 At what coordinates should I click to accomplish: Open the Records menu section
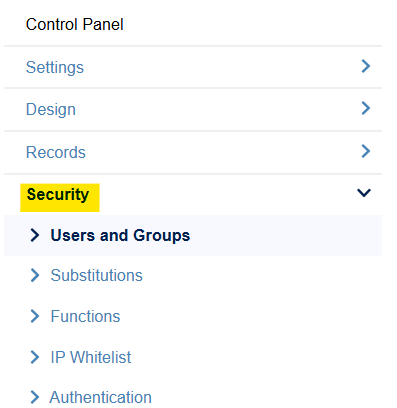pyautogui.click(x=56, y=152)
